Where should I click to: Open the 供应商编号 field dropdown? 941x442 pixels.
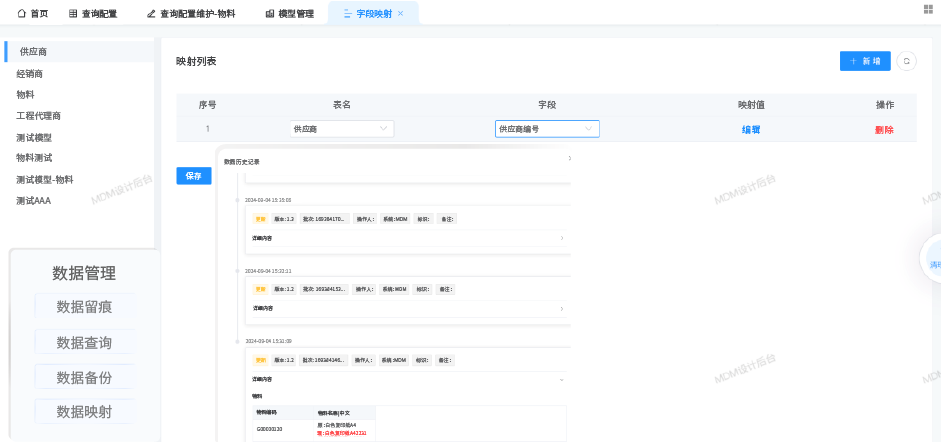pos(547,129)
